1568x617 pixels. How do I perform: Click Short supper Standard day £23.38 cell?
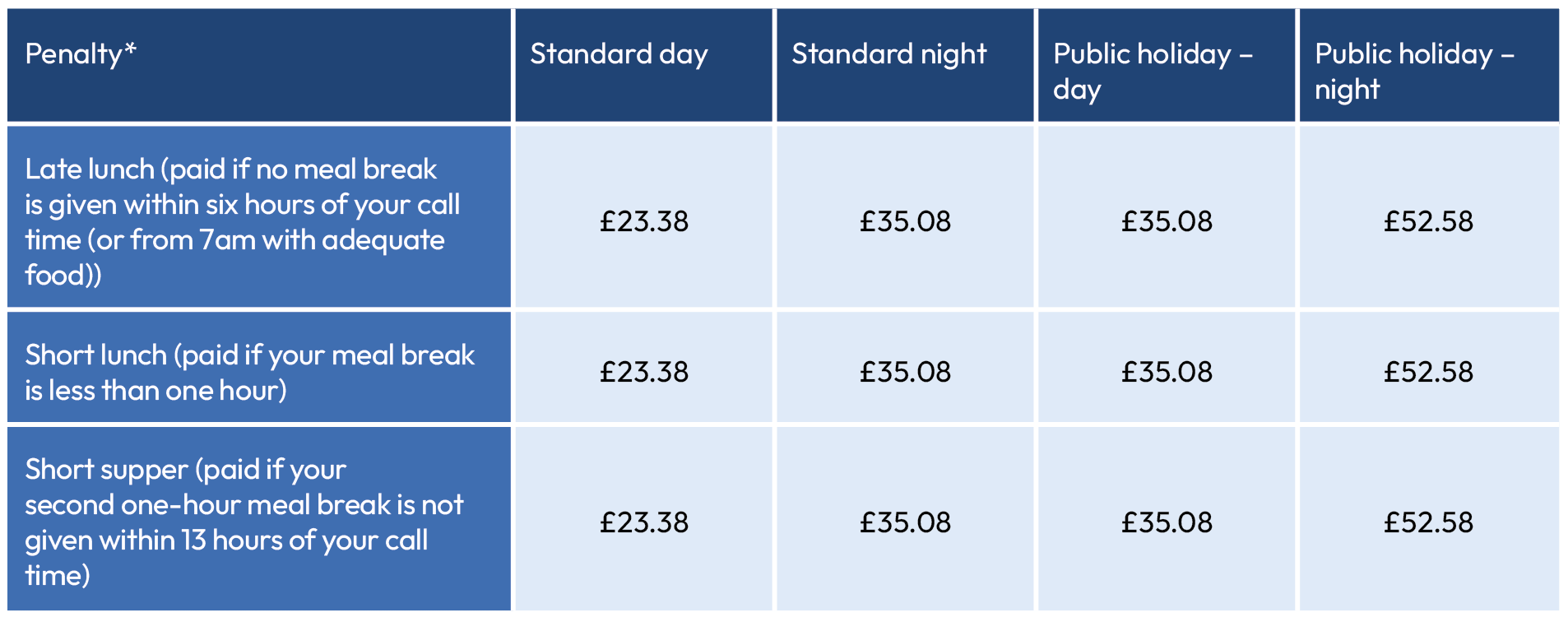click(x=643, y=522)
